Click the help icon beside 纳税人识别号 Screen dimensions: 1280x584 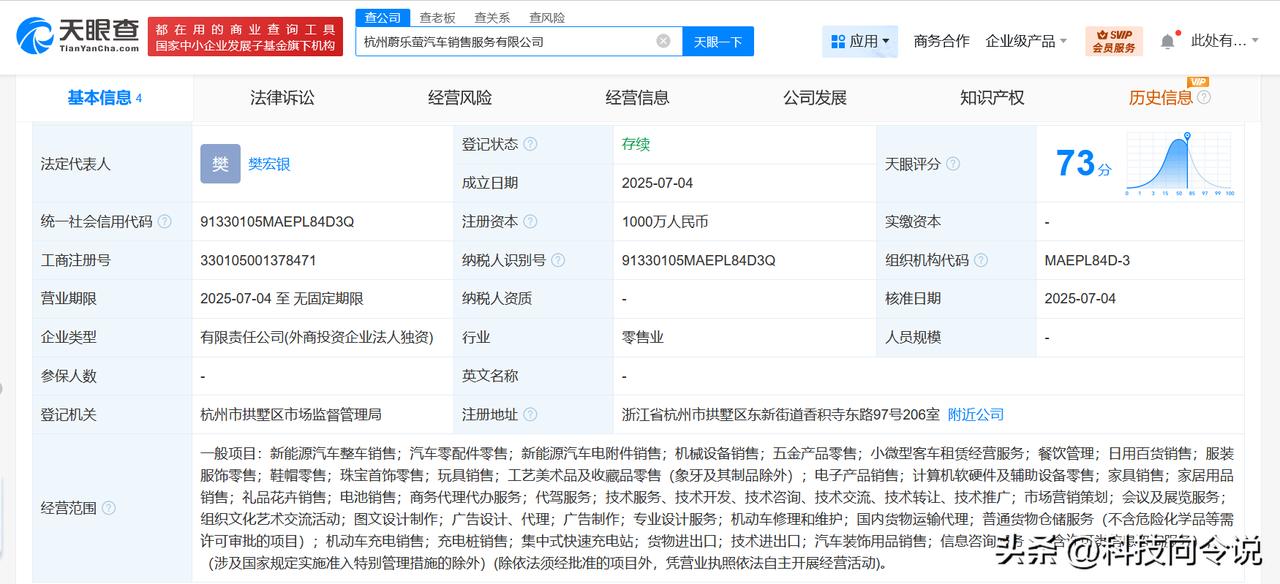tap(558, 260)
